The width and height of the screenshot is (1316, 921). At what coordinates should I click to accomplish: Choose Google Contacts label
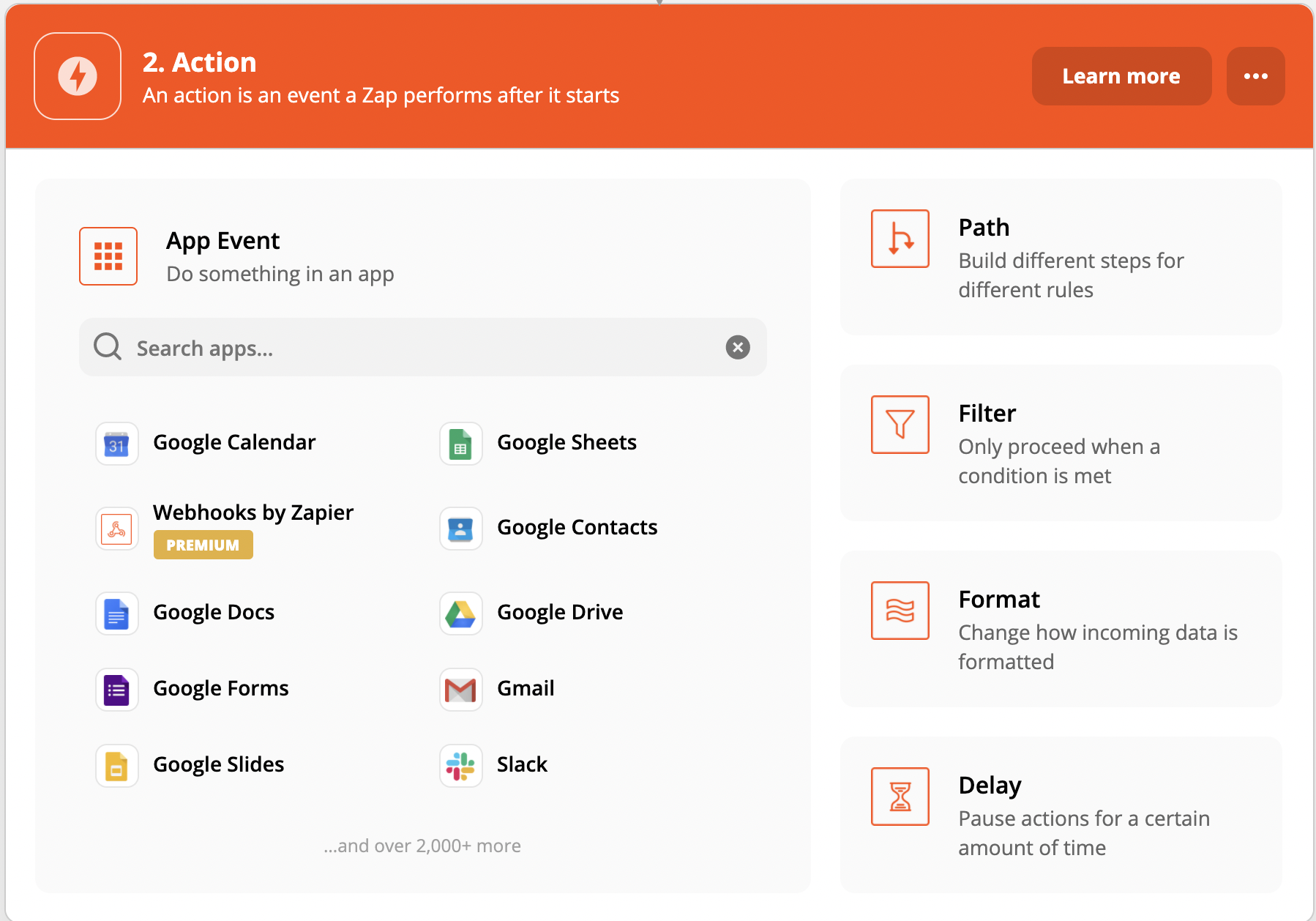click(x=577, y=527)
